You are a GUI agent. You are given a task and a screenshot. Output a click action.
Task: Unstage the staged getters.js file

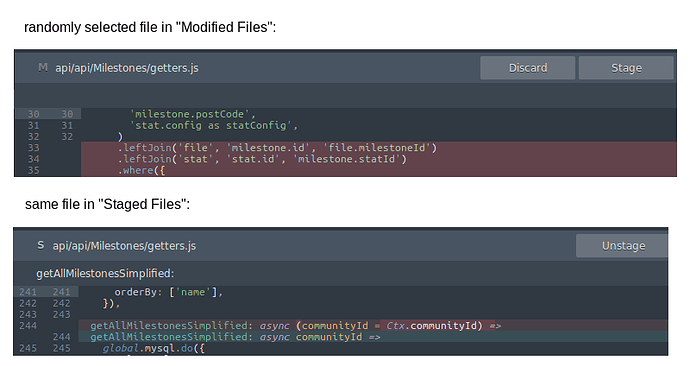point(622,245)
